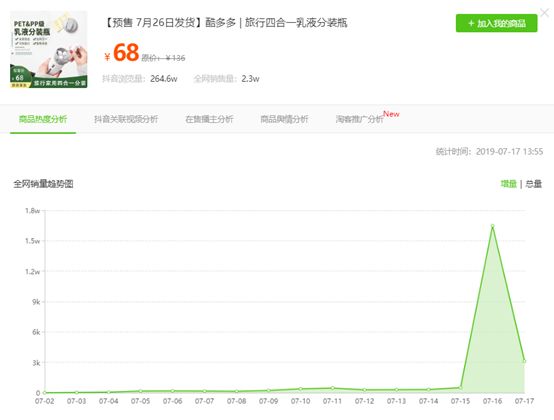Switch to the 抖音关联视频分析 tab
Image resolution: width=554 pixels, height=420 pixels.
pos(126,119)
